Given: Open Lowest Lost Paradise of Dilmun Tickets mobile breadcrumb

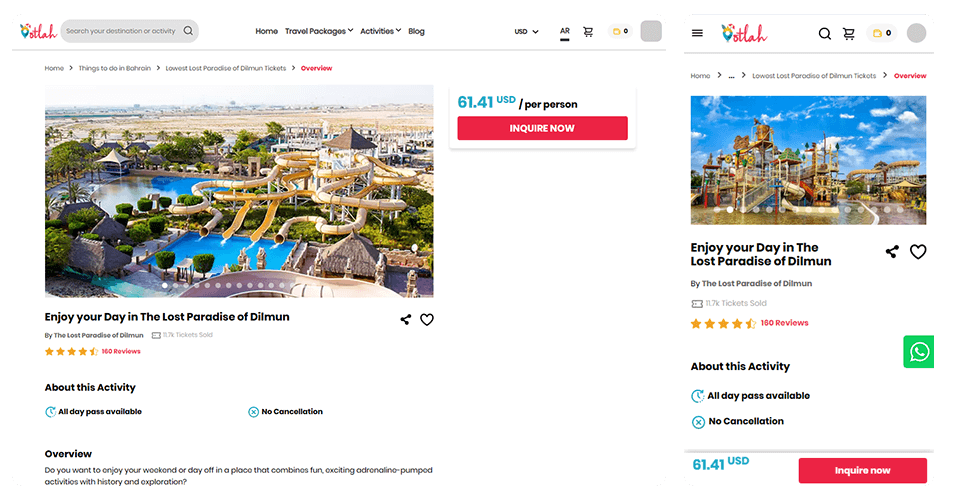Looking at the screenshot, I should click(x=814, y=76).
